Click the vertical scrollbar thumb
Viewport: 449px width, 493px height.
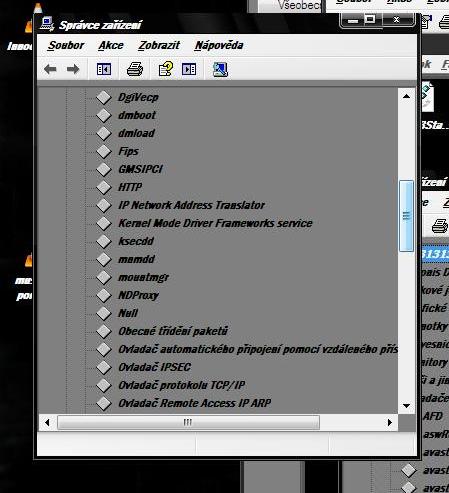pos(406,216)
